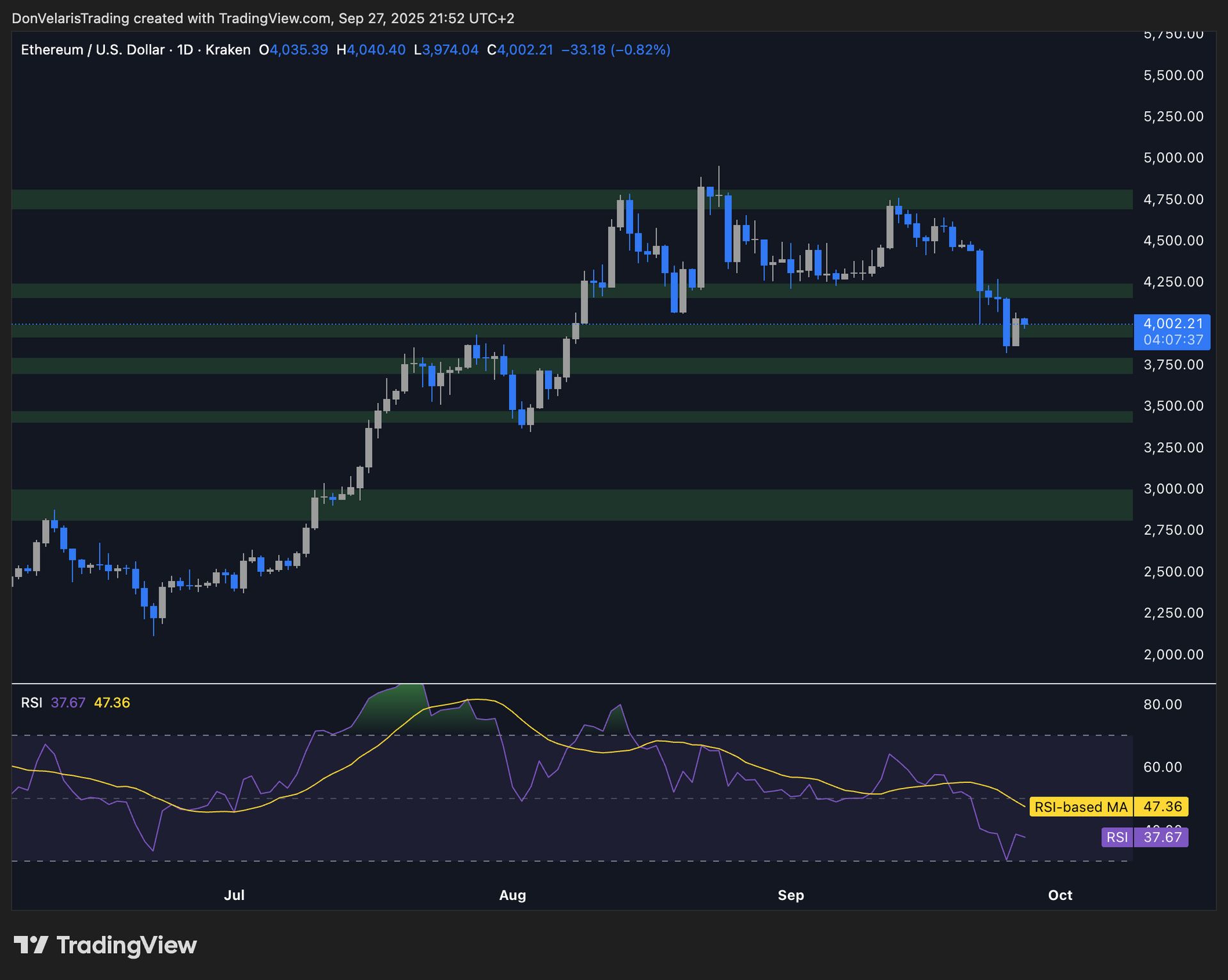Click the 2,000.00 price axis label
Viewport: 1228px width, 980px height.
pos(1173,654)
